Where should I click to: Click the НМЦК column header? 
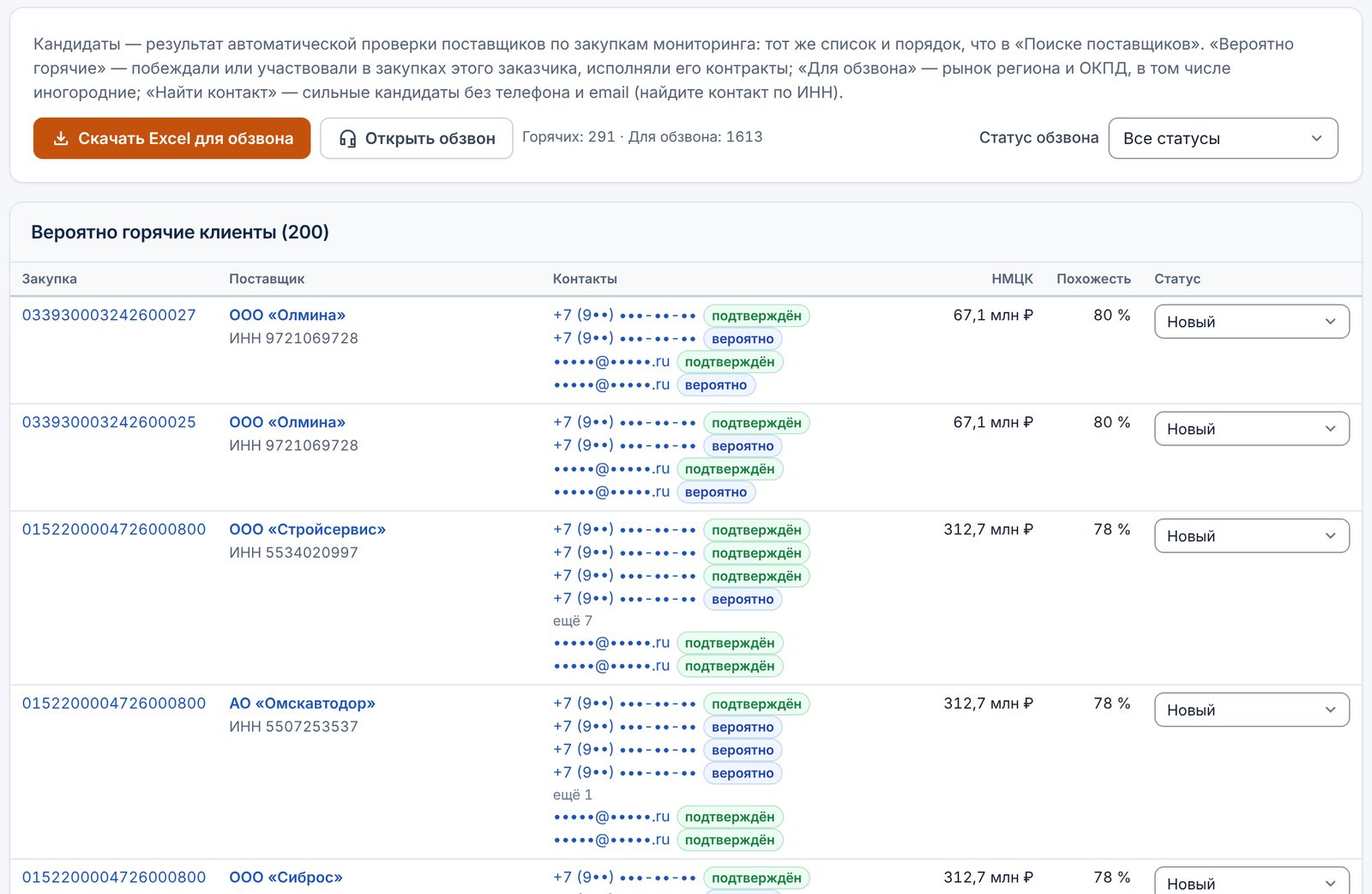click(1012, 279)
